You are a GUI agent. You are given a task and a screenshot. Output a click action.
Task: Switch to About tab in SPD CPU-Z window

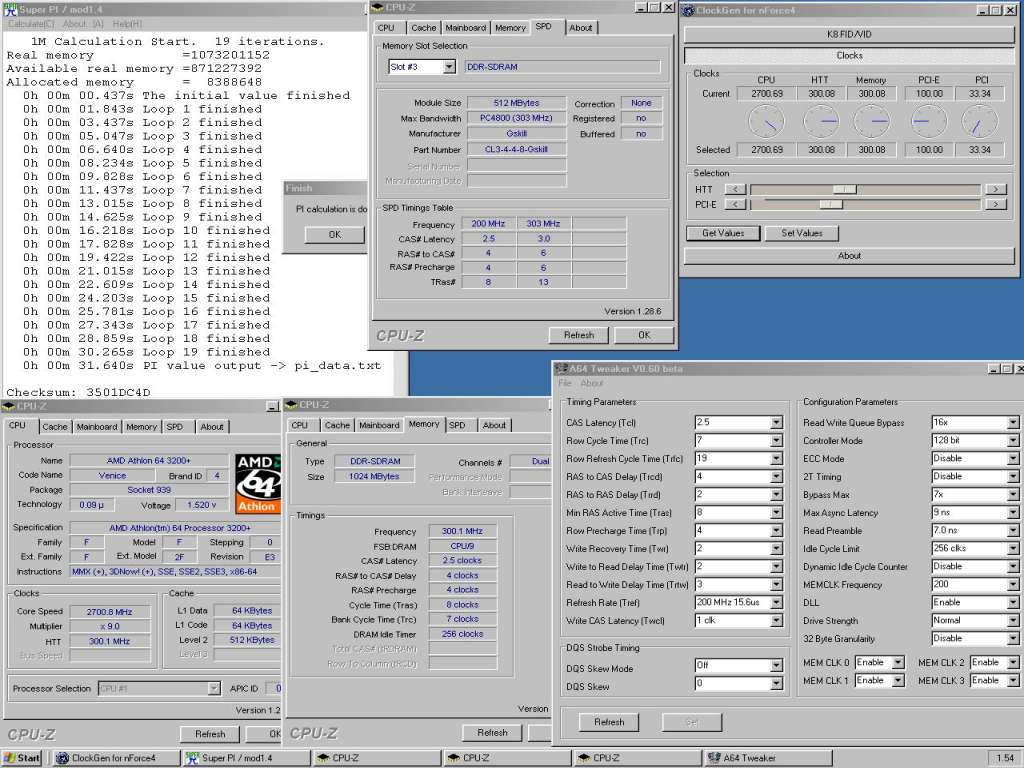[x=581, y=27]
